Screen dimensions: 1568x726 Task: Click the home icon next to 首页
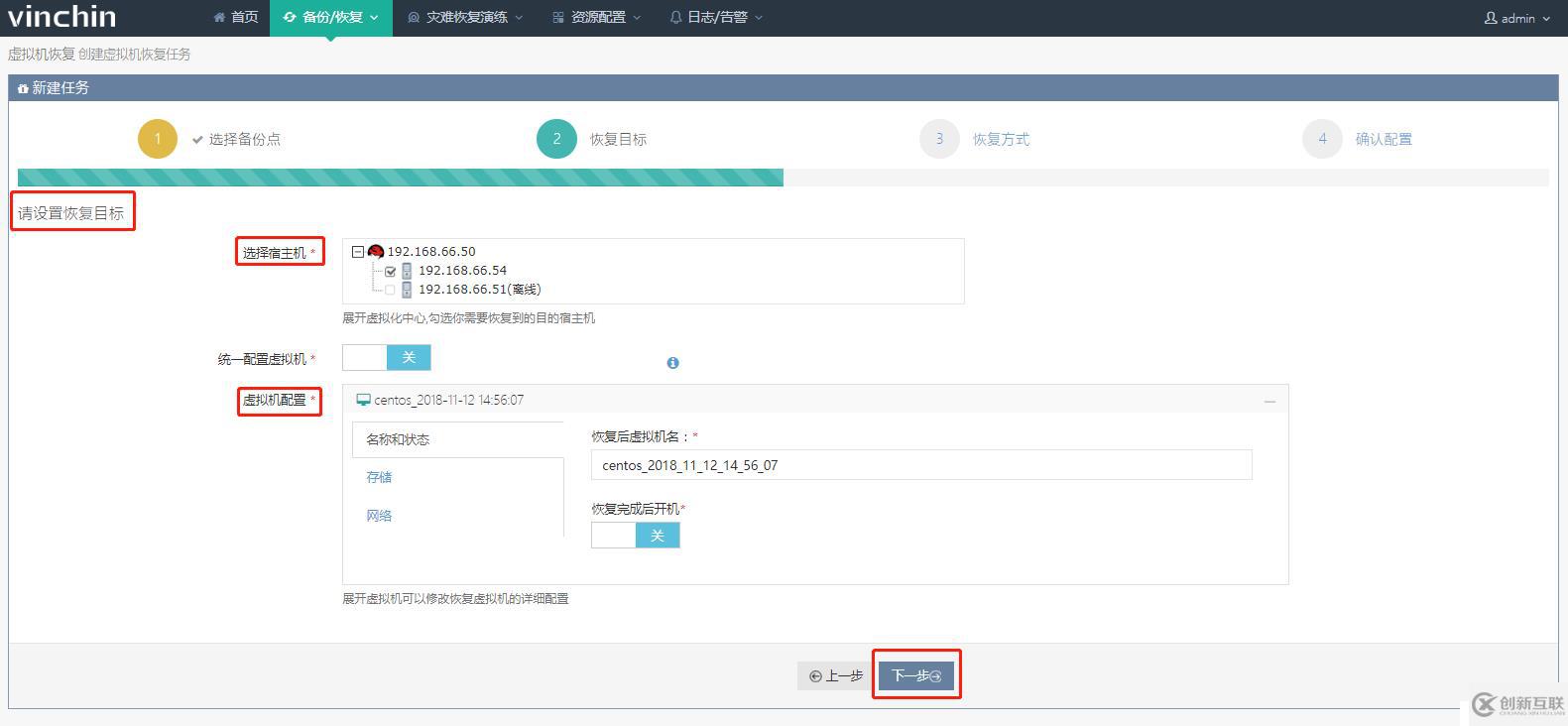pyautogui.click(x=219, y=17)
